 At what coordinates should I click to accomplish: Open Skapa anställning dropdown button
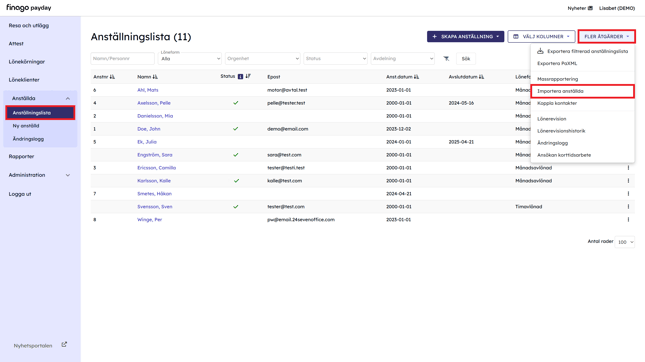click(465, 37)
